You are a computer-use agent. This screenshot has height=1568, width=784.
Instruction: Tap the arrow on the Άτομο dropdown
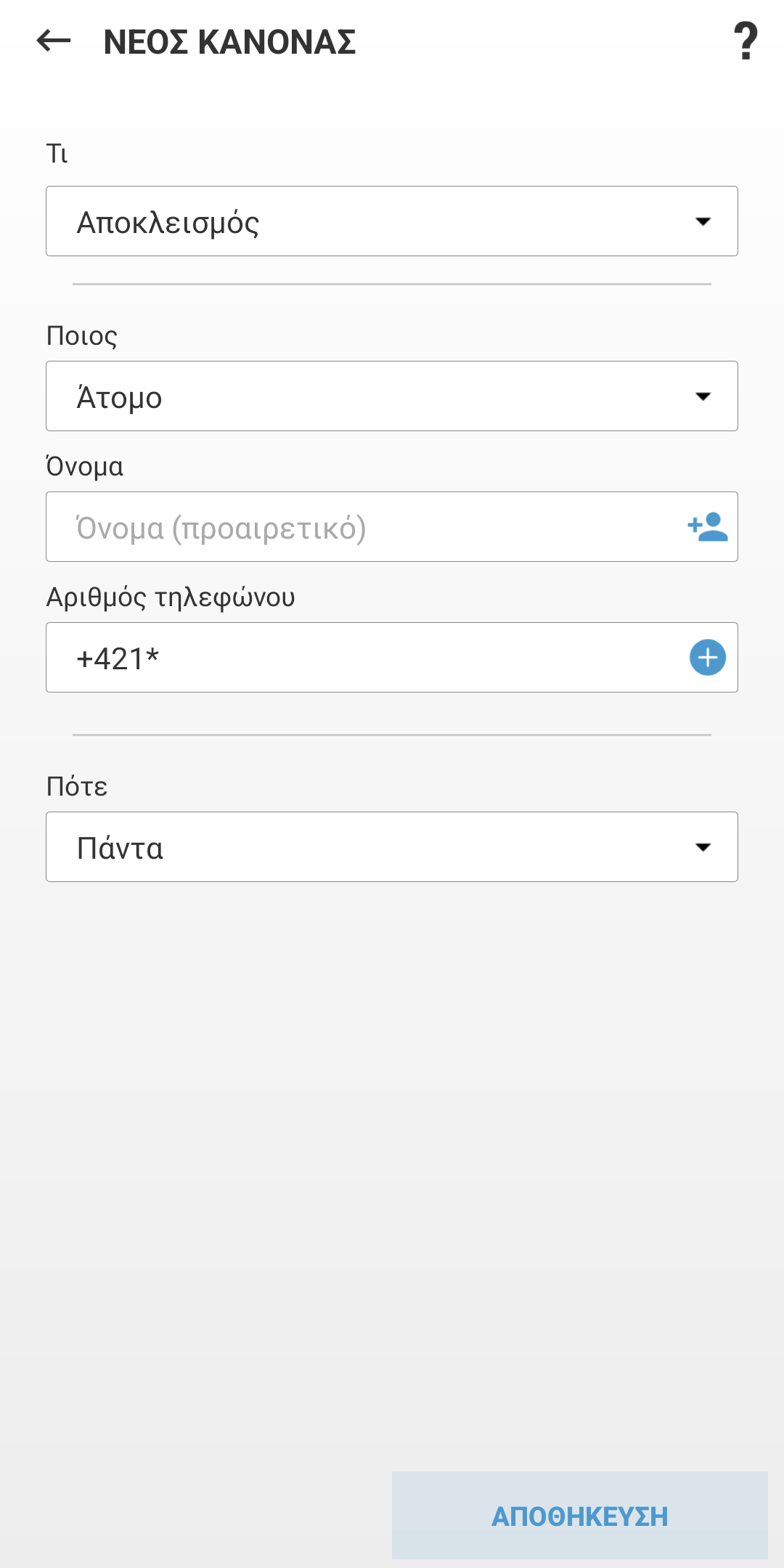coord(703,396)
